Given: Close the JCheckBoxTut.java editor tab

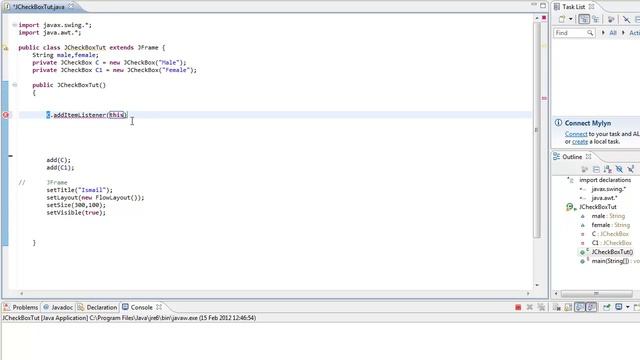Looking at the screenshot, I should click(71, 6).
